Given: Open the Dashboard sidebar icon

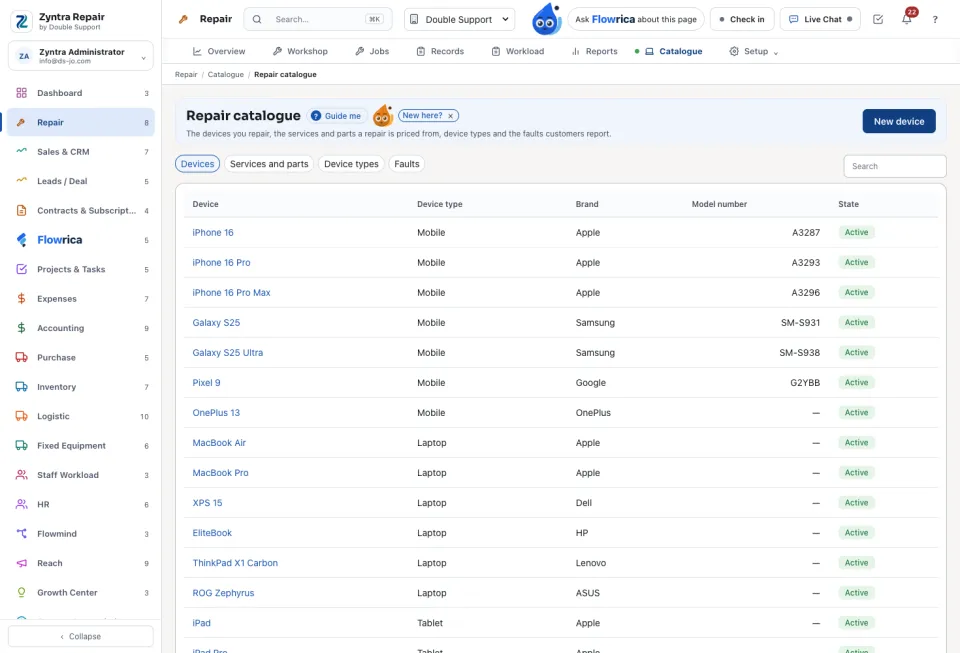Looking at the screenshot, I should click(x=21, y=93).
